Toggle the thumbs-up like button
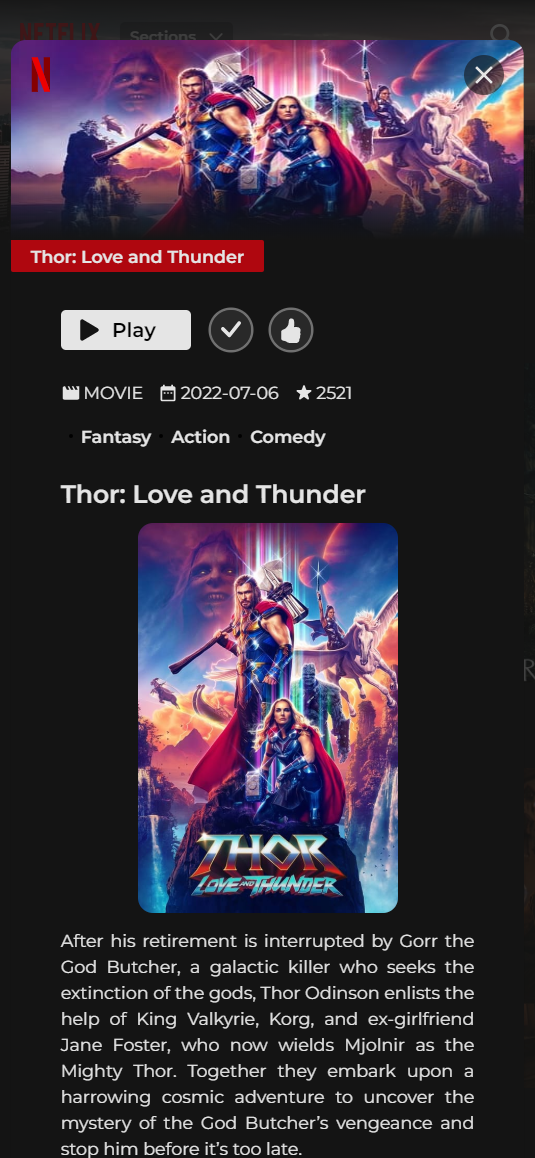The height and width of the screenshot is (1158, 535). coord(291,330)
